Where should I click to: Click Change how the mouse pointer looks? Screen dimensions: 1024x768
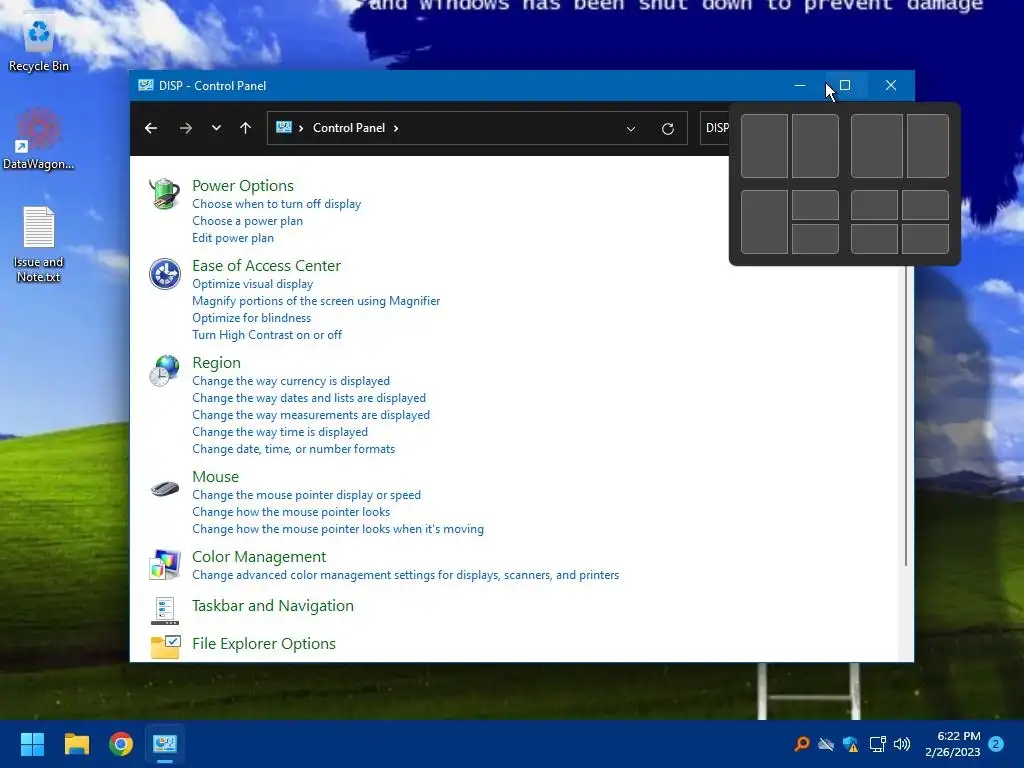pos(291,512)
